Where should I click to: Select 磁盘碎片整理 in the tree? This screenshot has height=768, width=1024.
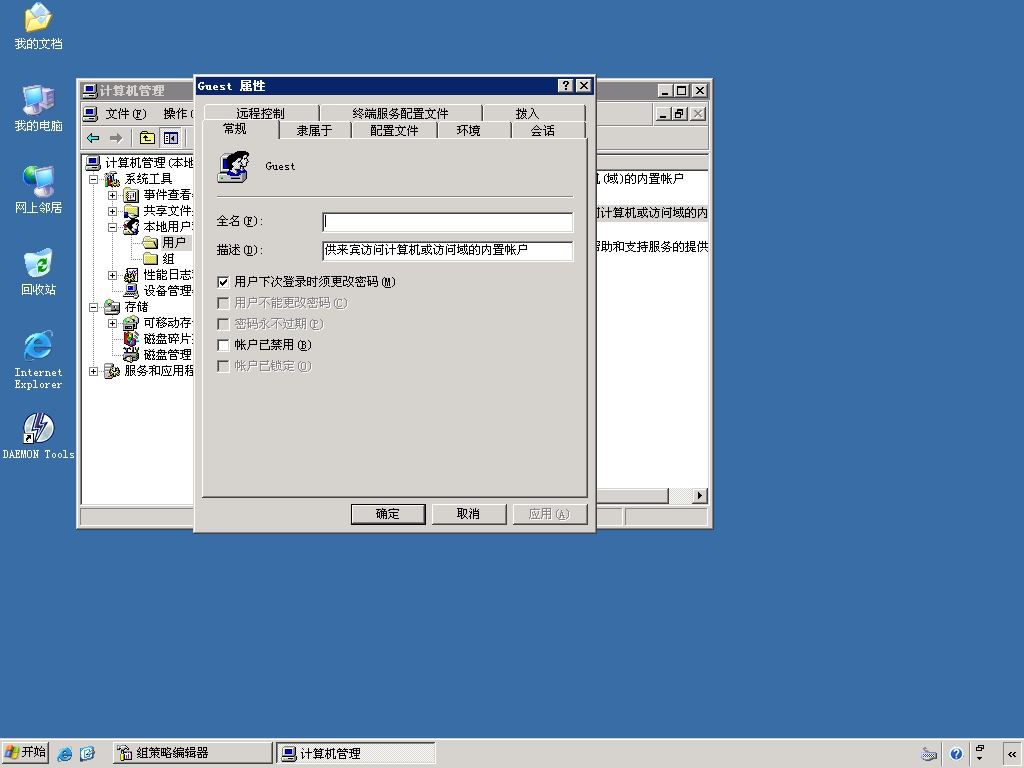pyautogui.click(x=167, y=339)
